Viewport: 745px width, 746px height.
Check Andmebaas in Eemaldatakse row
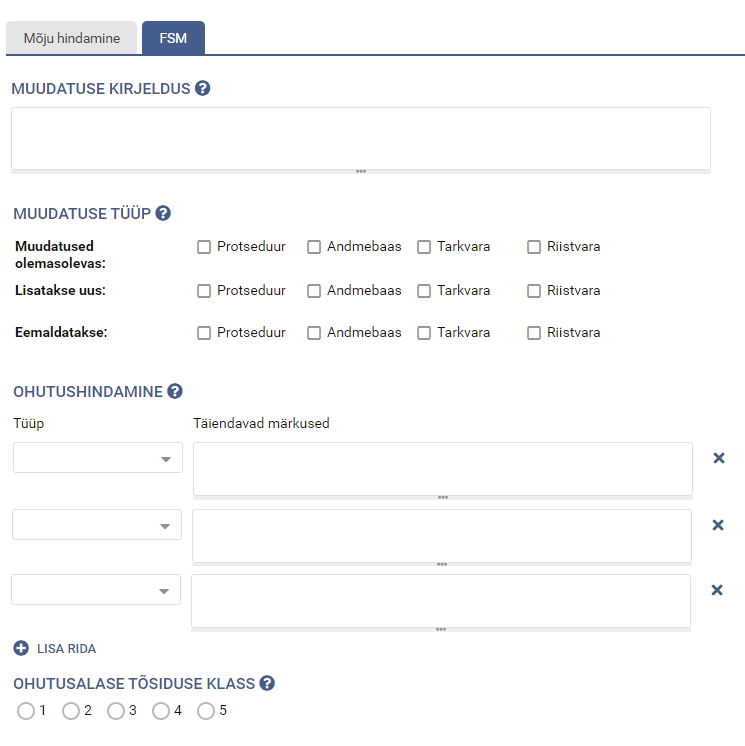click(x=314, y=333)
